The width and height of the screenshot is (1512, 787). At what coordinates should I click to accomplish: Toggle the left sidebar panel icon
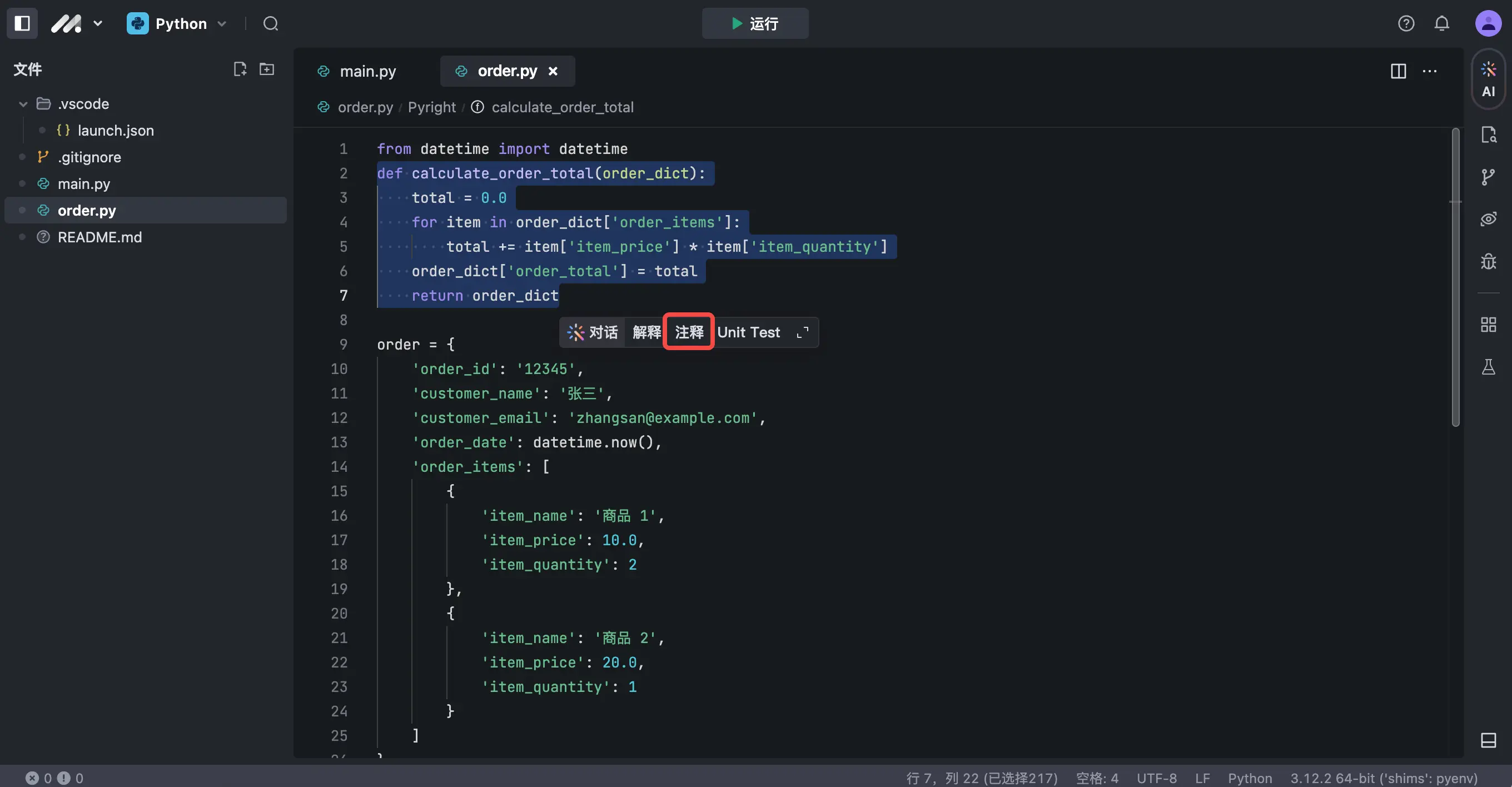(22, 23)
